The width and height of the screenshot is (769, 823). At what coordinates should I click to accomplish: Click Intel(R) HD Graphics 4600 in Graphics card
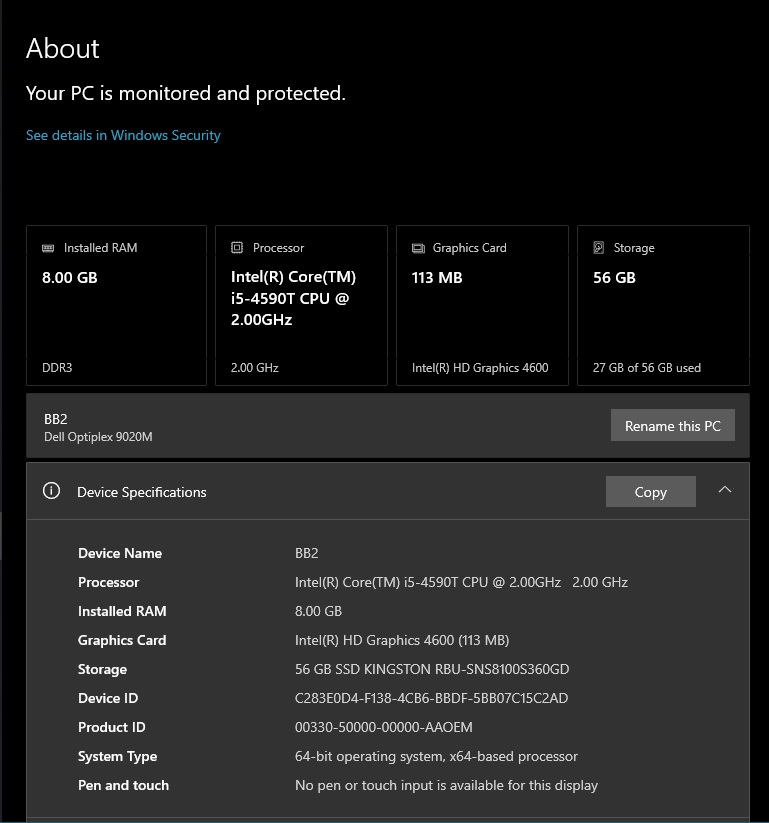click(x=480, y=367)
